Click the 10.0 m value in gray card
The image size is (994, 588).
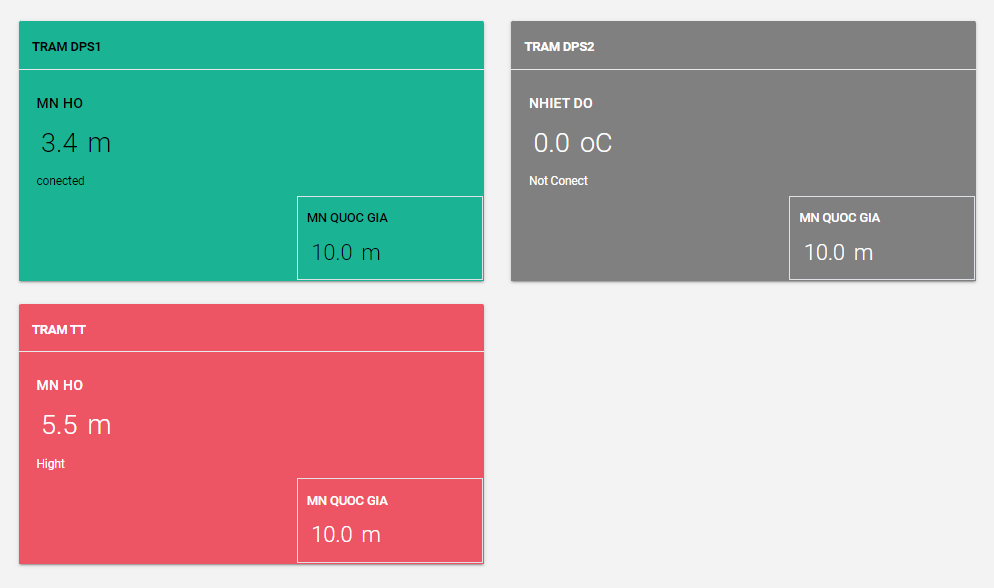coord(838,252)
